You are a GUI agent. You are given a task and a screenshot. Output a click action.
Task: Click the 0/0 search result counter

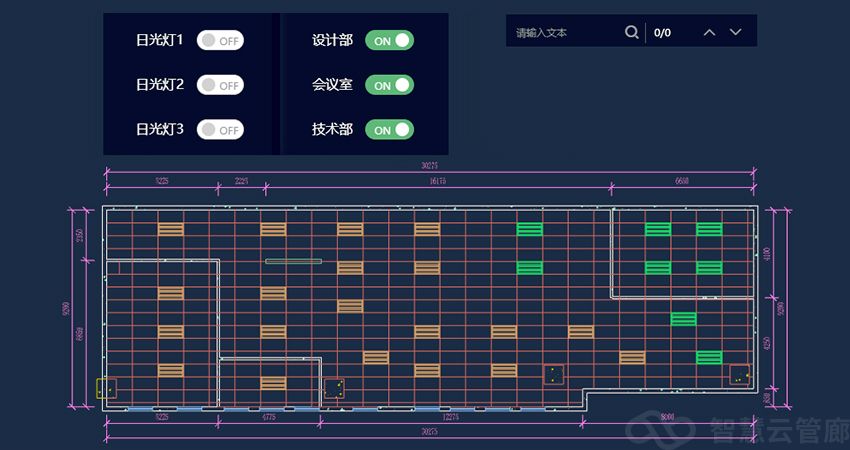coord(662,33)
